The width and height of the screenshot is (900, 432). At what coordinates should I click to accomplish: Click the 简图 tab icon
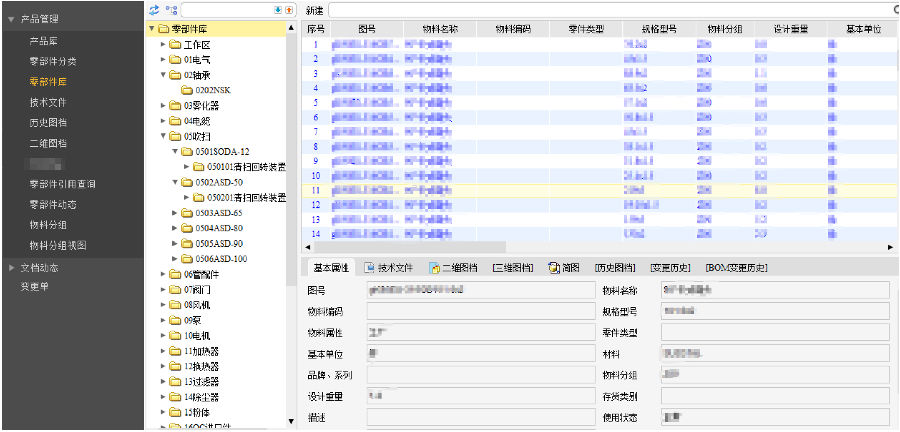(x=553, y=268)
